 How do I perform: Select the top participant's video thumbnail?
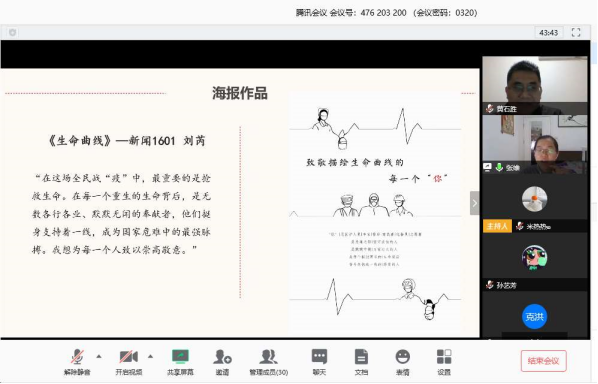coord(535,85)
